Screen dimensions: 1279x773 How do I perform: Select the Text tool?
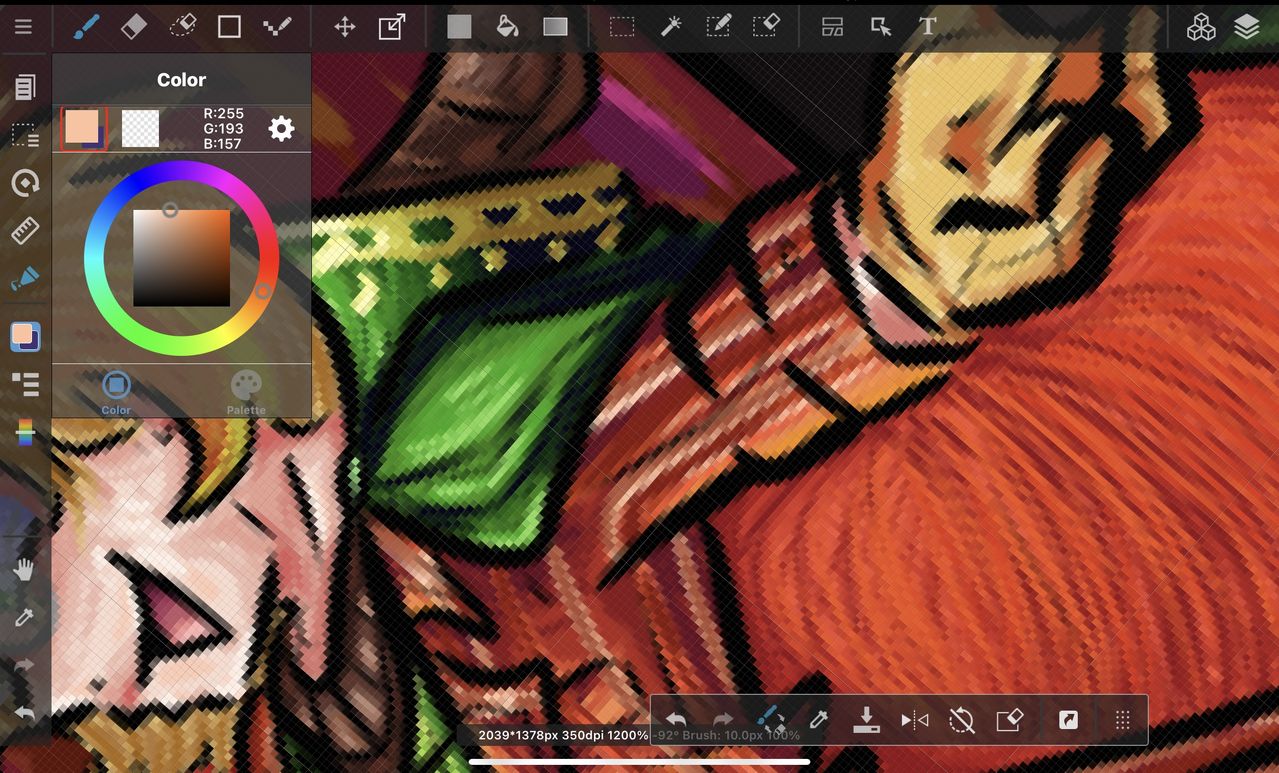(926, 26)
